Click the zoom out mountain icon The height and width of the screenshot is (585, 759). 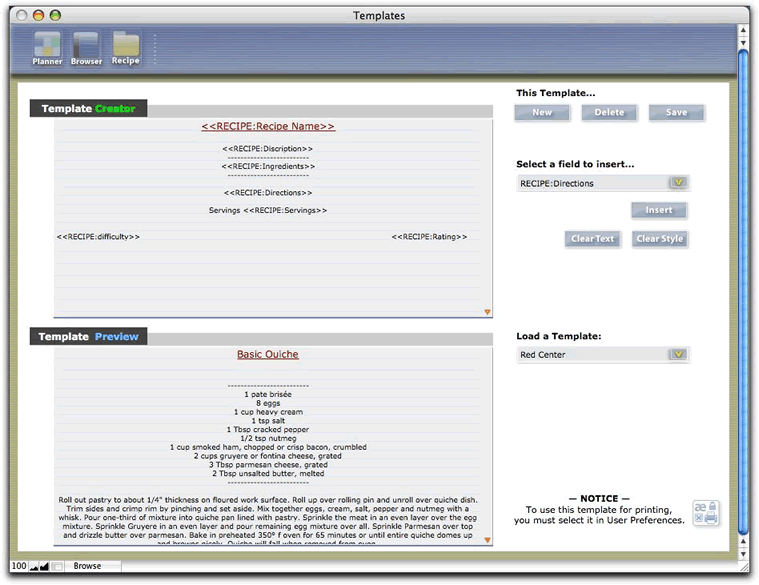pyautogui.click(x=34, y=566)
